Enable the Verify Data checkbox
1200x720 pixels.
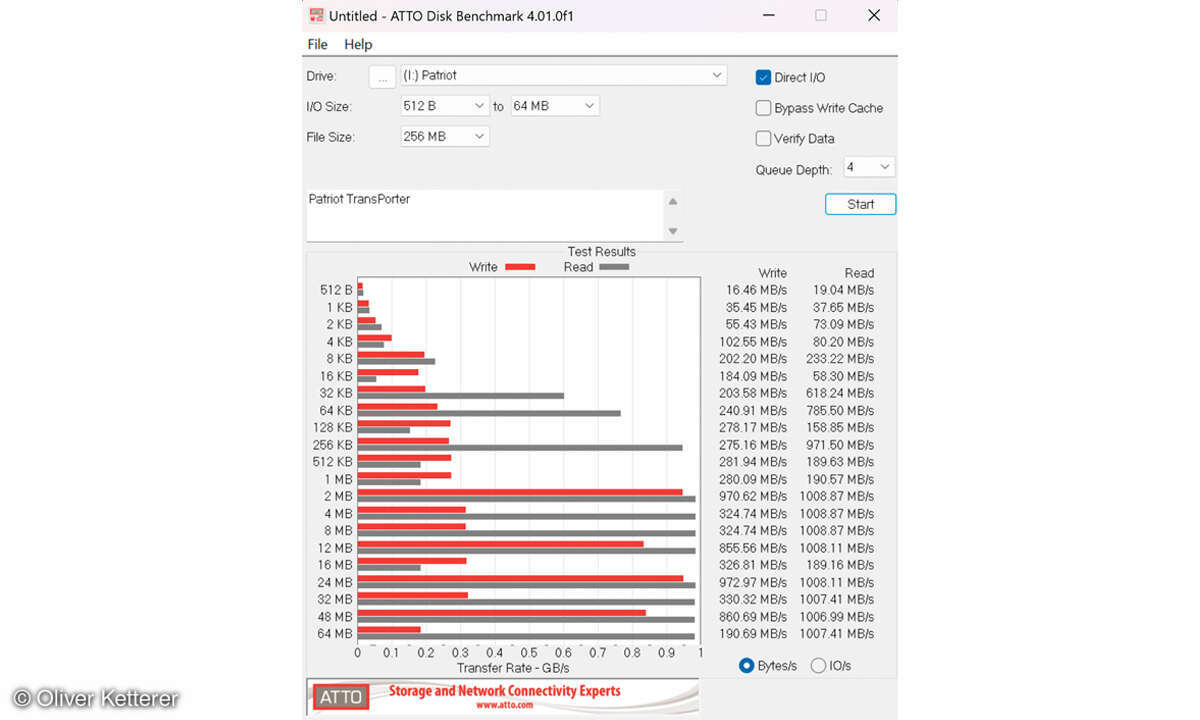click(763, 139)
